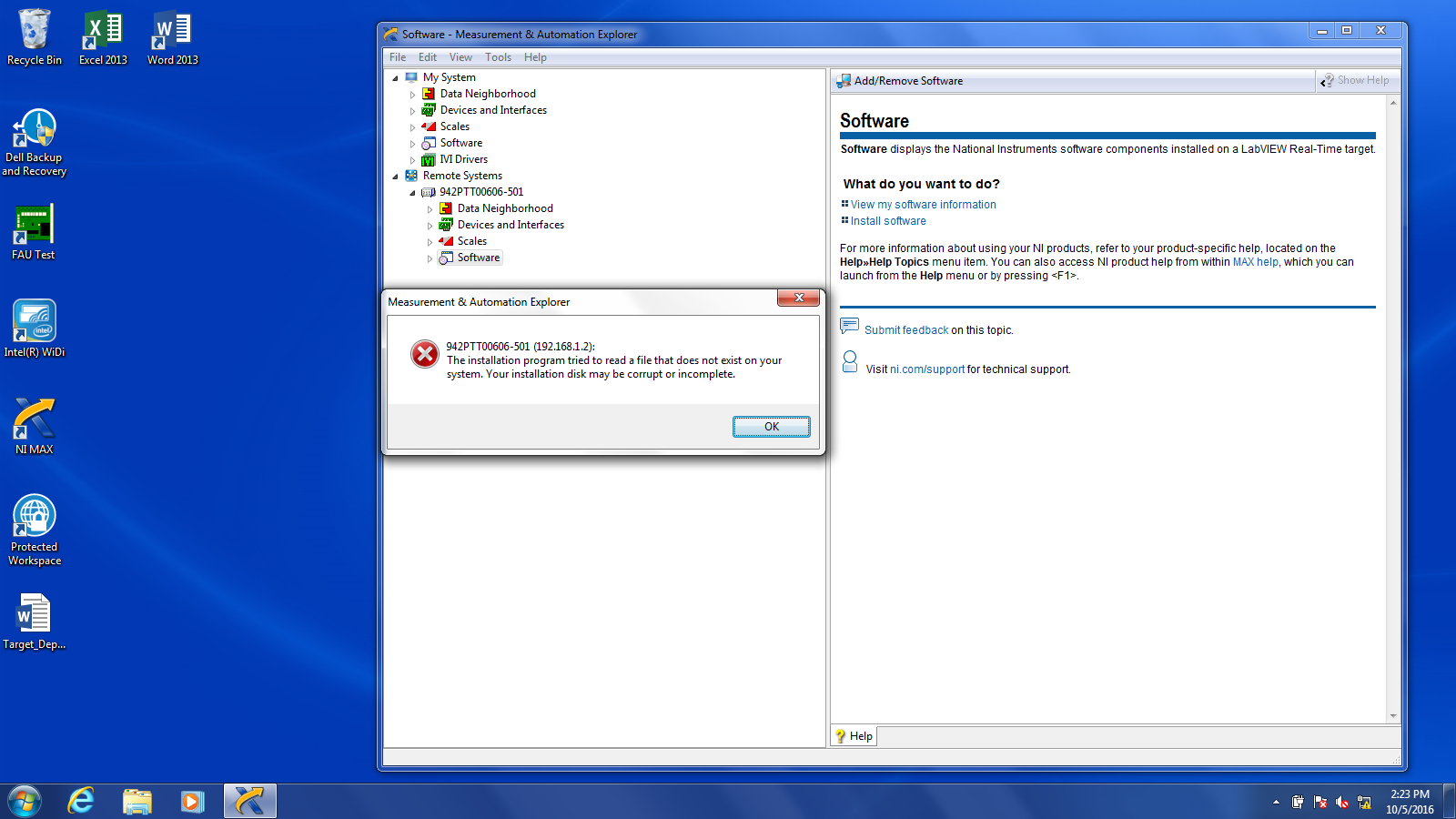The width and height of the screenshot is (1456, 819).
Task: Click the red error icon in dialog
Action: [x=424, y=354]
